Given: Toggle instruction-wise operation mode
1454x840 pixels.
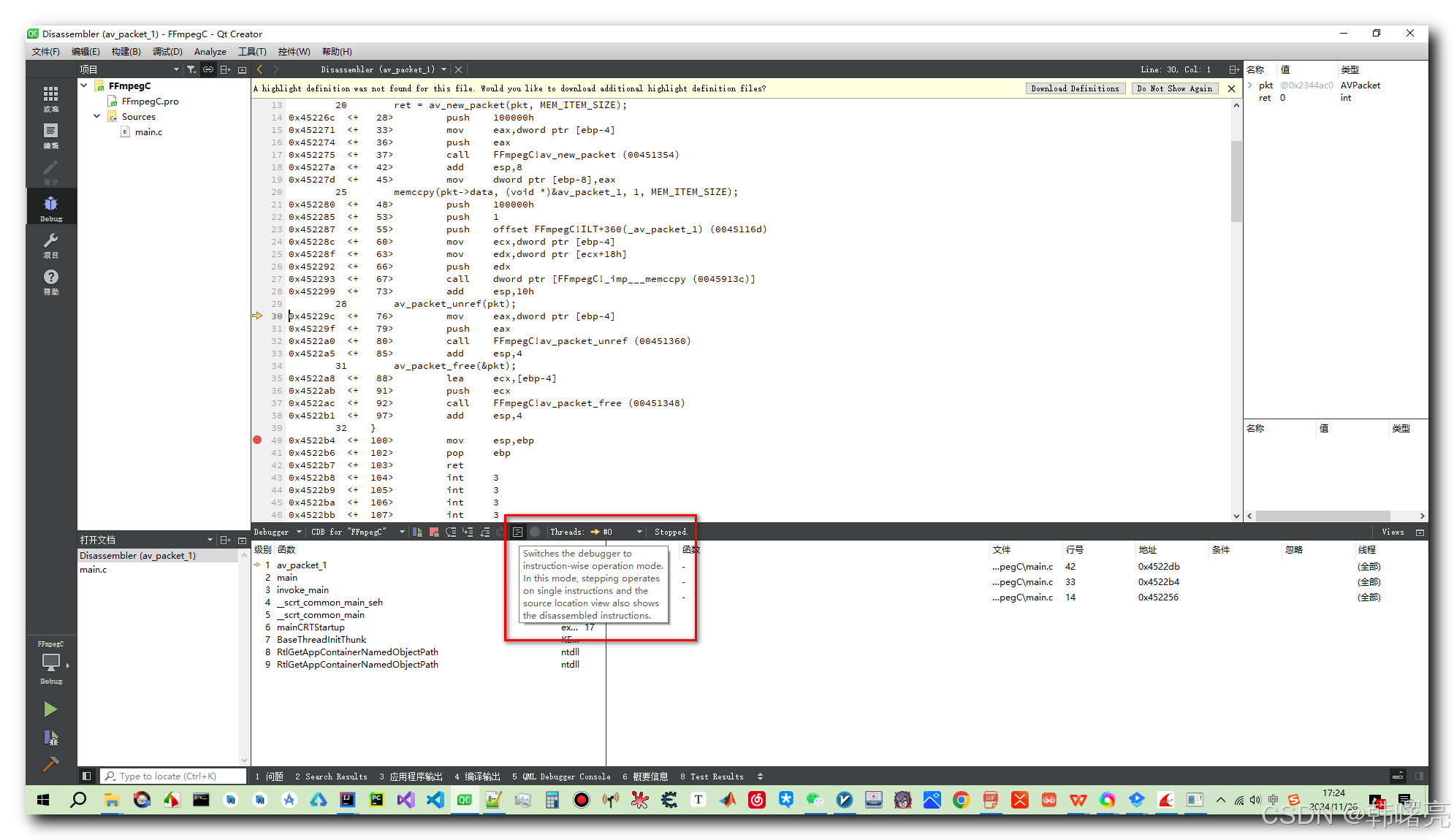Looking at the screenshot, I should 517,532.
